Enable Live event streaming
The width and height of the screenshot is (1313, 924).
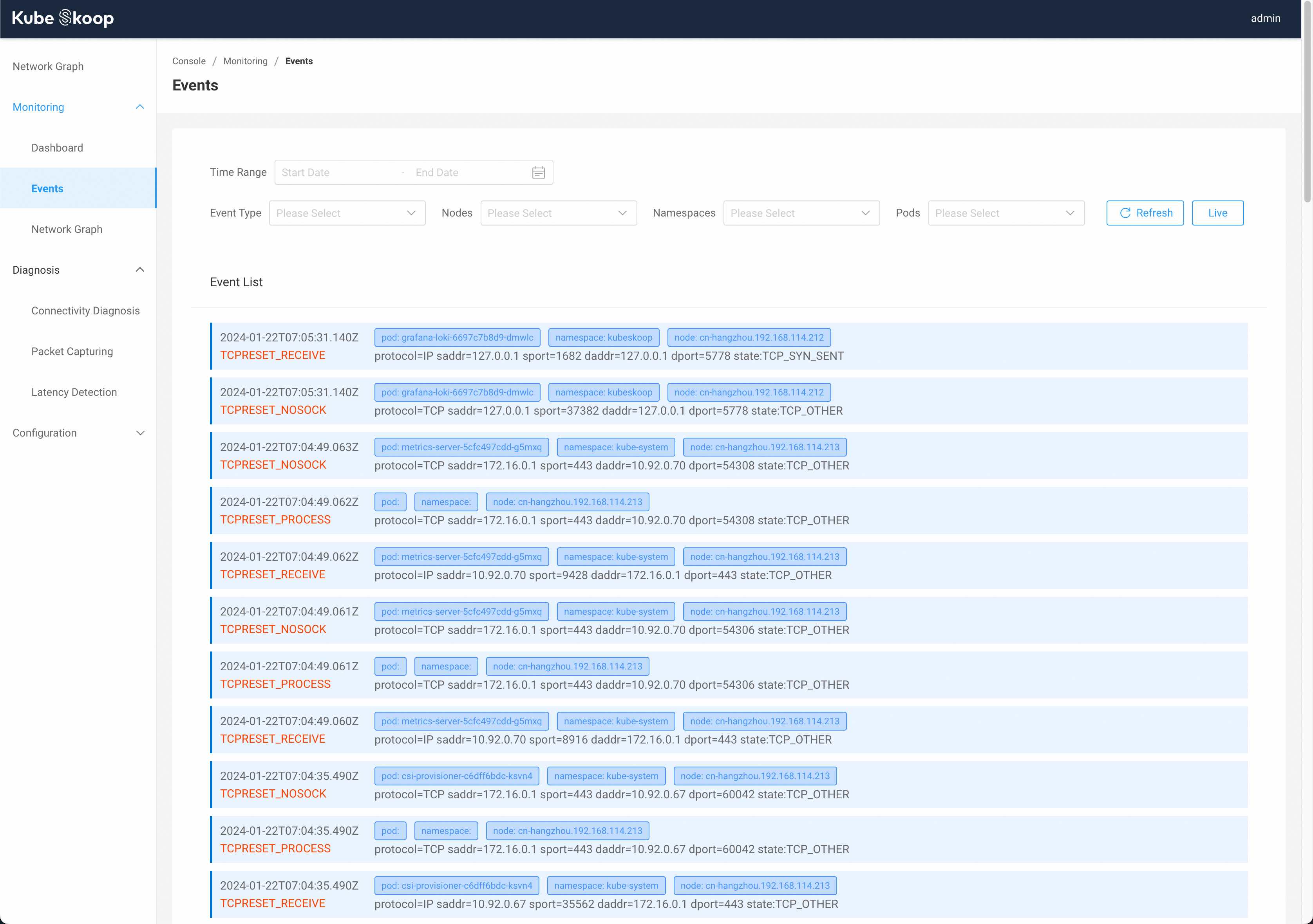pos(1217,213)
